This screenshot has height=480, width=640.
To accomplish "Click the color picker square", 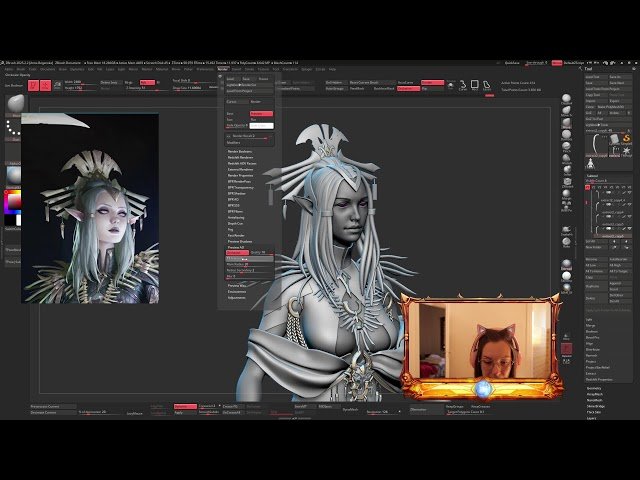I will point(13,201).
